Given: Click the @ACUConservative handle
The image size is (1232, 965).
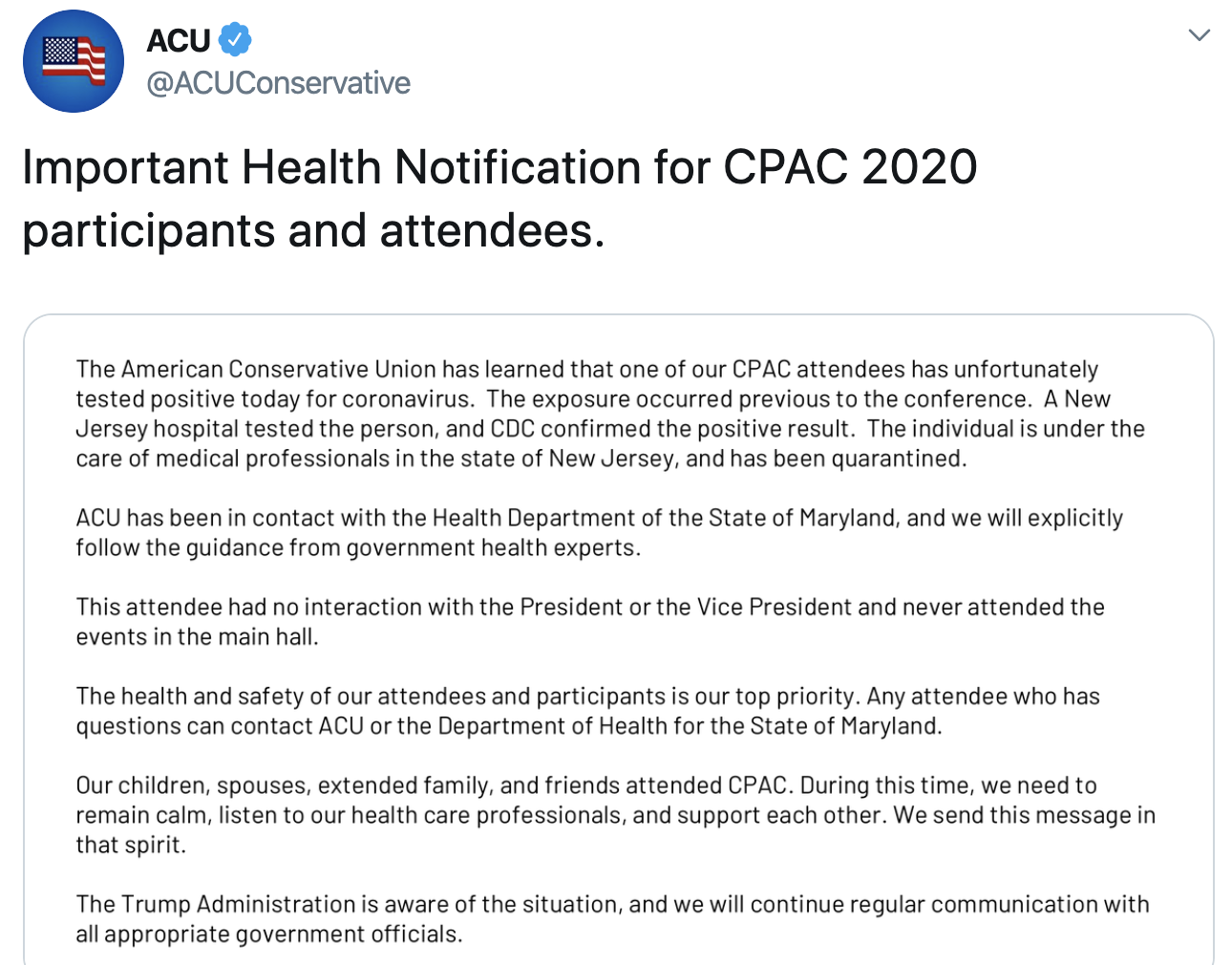Looking at the screenshot, I should pos(278,84).
